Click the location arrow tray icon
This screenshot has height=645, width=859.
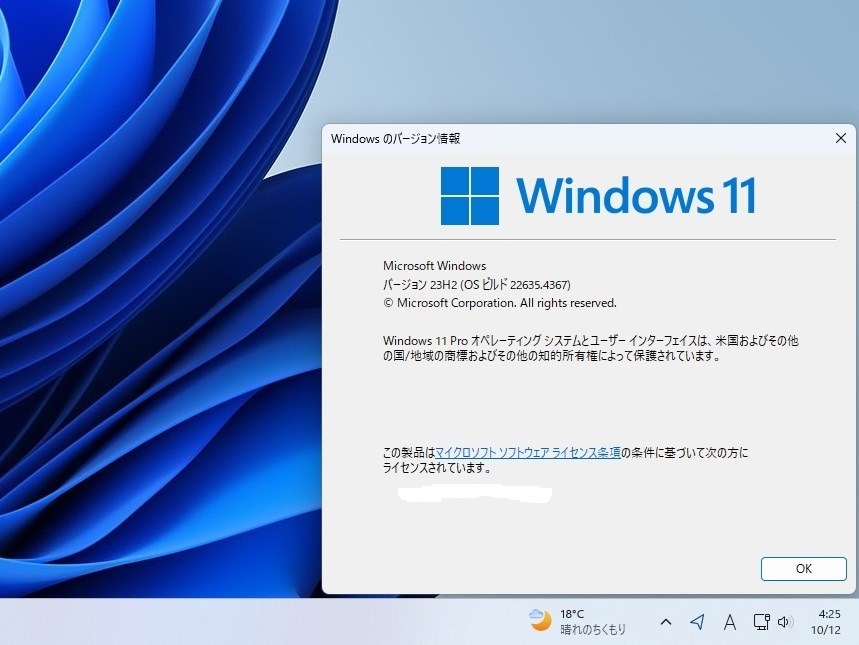[697, 622]
